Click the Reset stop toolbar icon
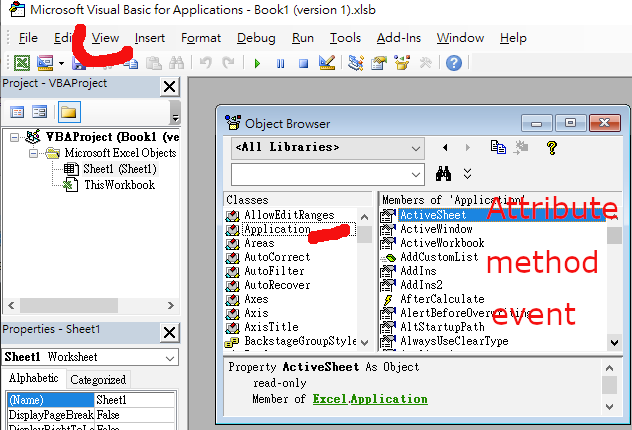This screenshot has height=430, width=632. tap(303, 63)
